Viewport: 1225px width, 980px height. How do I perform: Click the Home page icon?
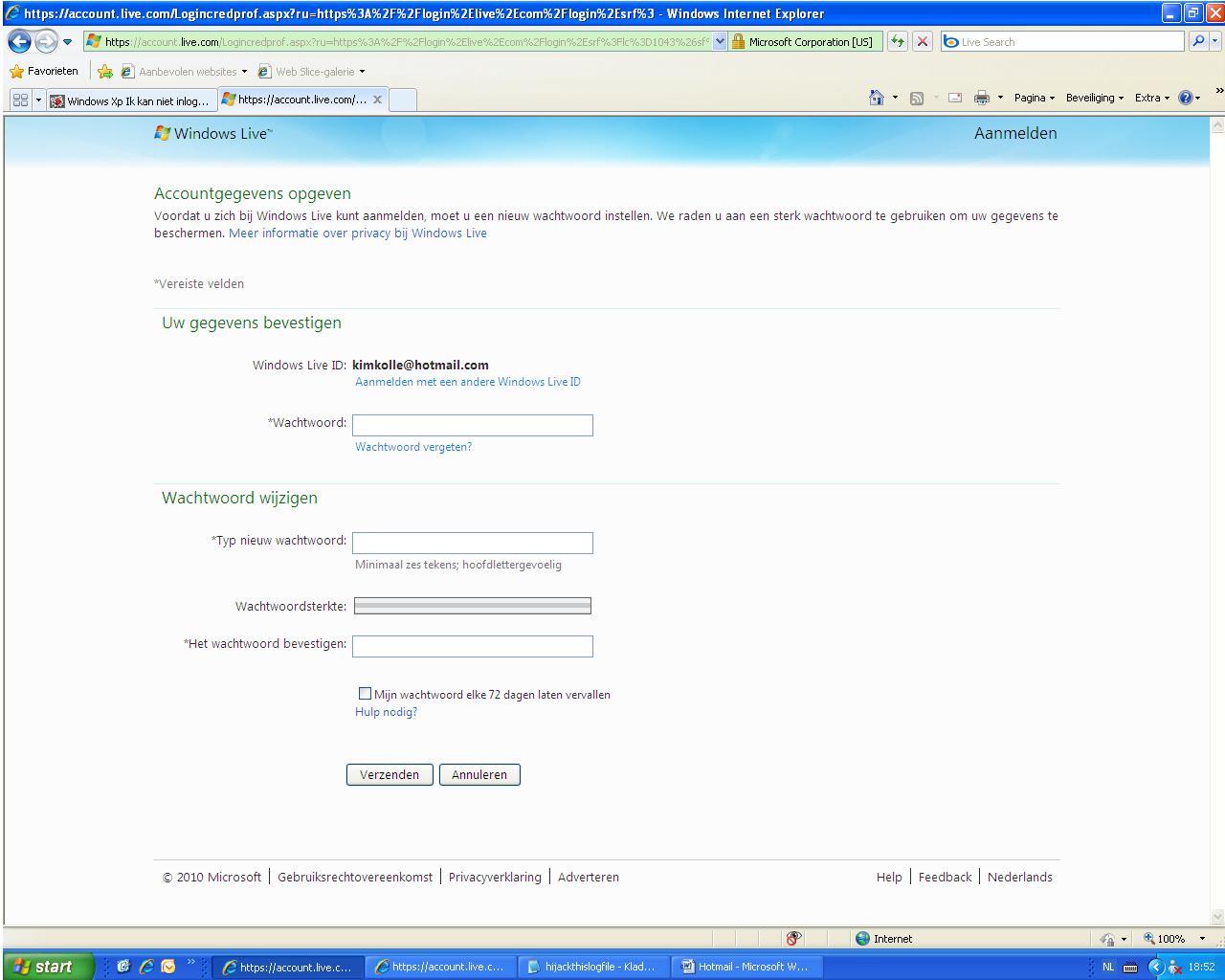(877, 98)
